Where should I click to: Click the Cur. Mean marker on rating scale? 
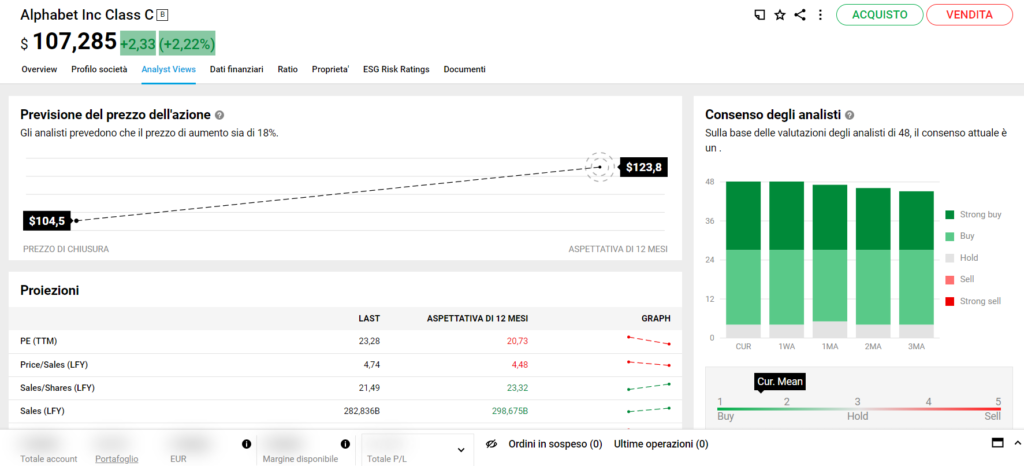[780, 382]
